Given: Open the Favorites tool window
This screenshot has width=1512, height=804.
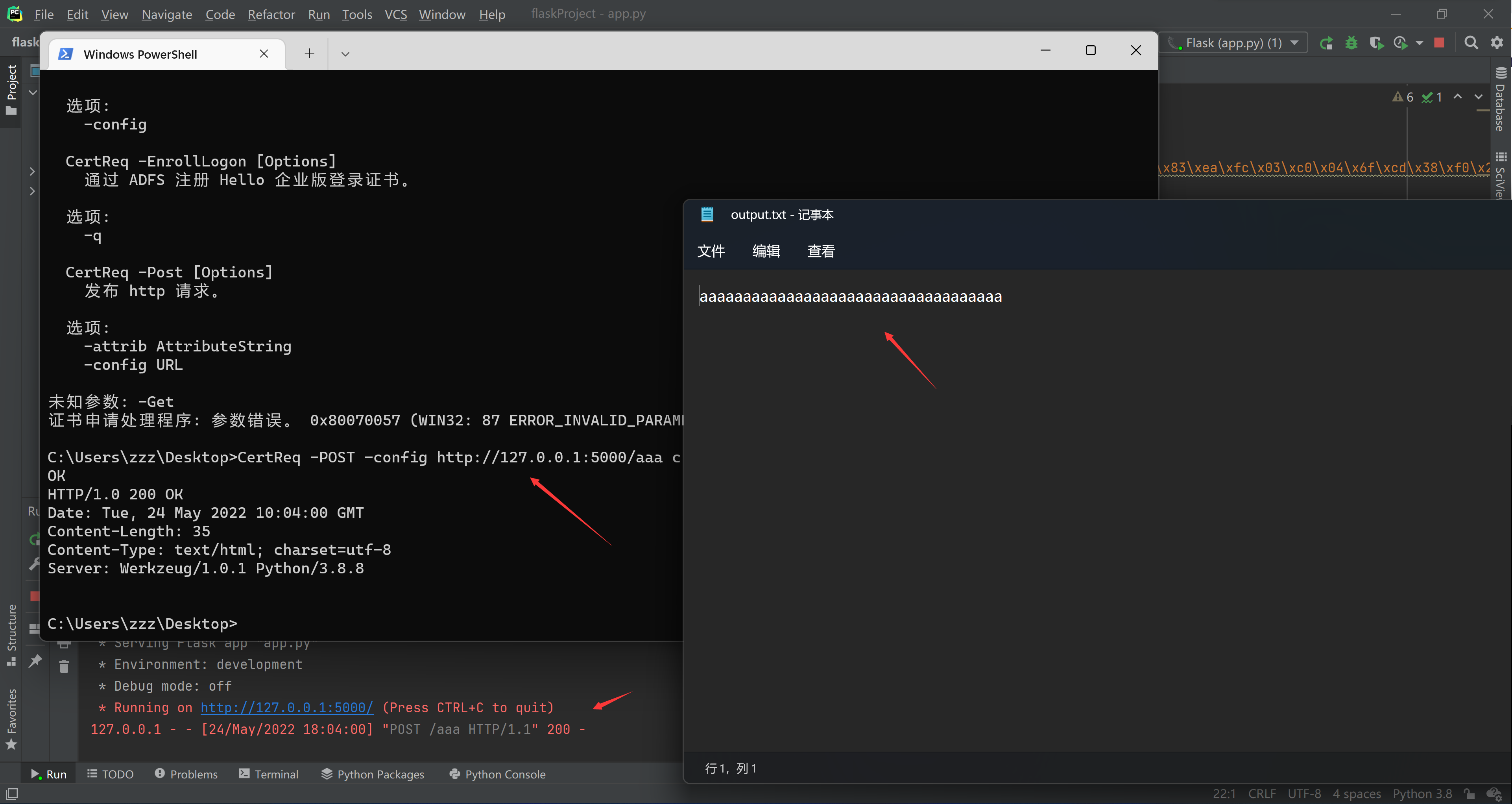Looking at the screenshot, I should 11,719.
